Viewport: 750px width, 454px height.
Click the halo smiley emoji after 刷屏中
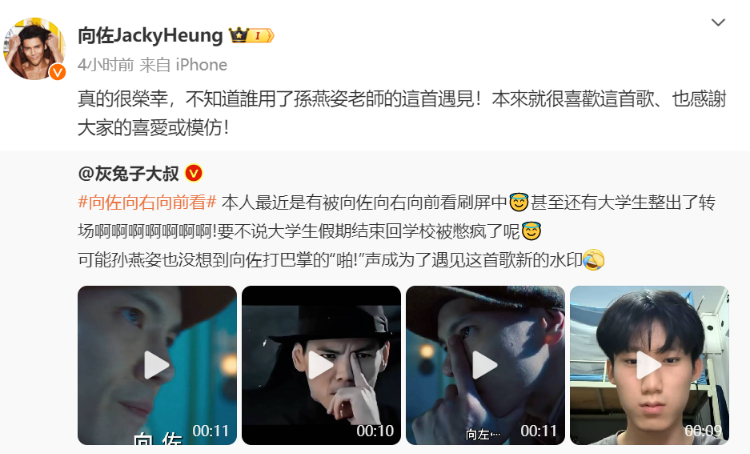[x=519, y=202]
